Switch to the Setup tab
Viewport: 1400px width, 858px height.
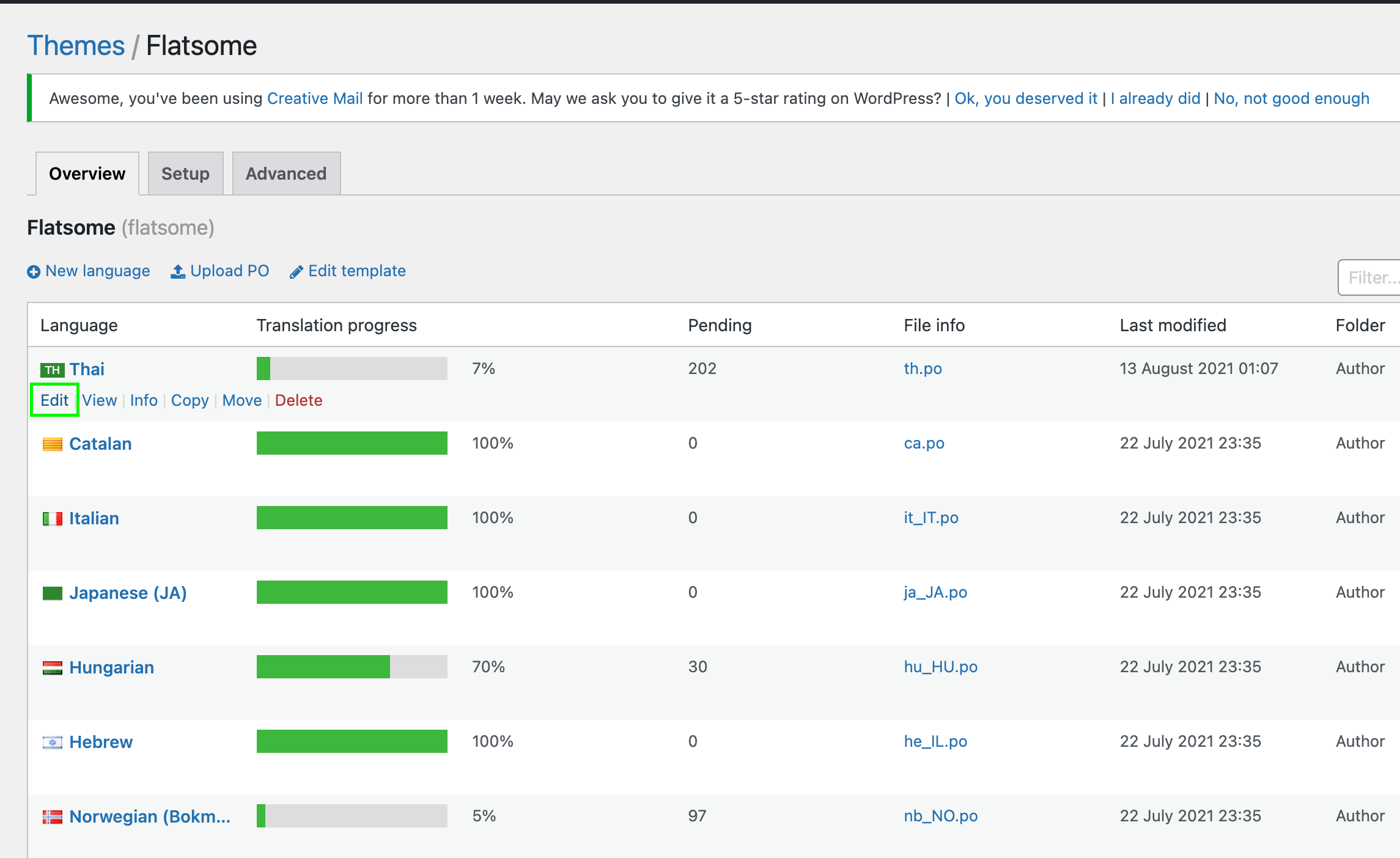pos(185,174)
